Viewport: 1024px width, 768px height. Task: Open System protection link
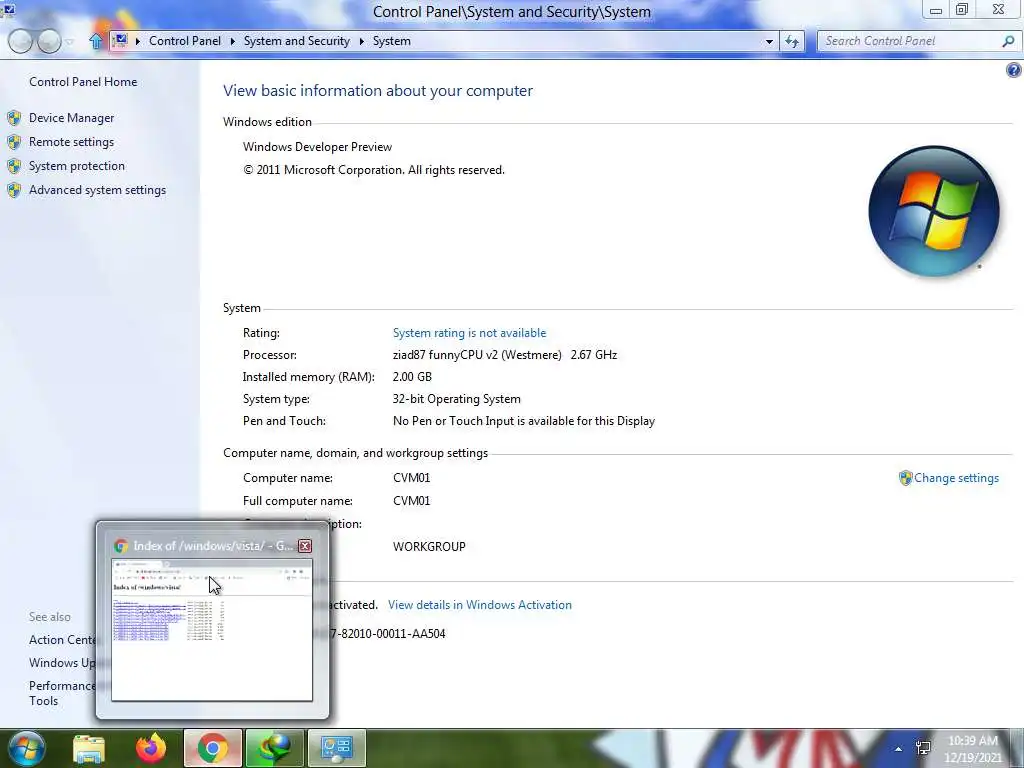[x=76, y=166]
